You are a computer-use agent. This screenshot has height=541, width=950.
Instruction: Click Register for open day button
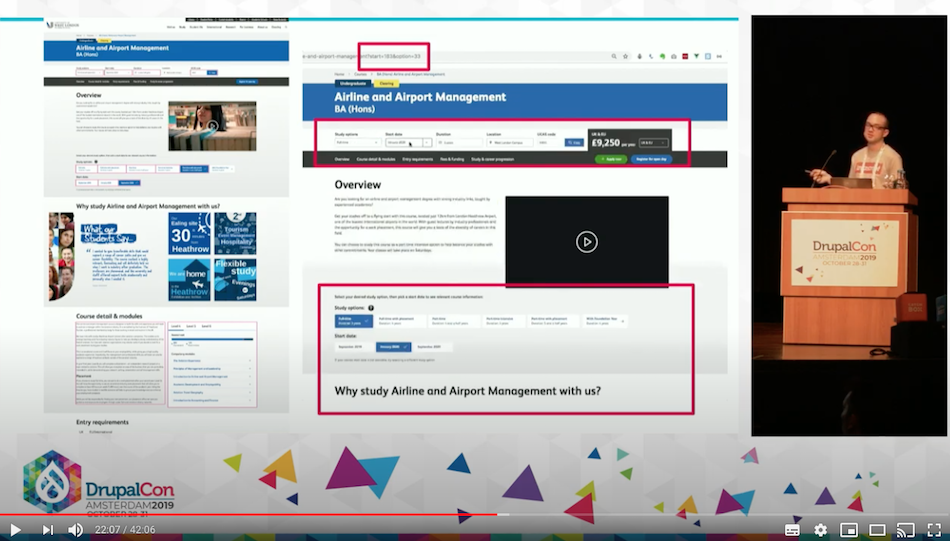click(x=651, y=159)
